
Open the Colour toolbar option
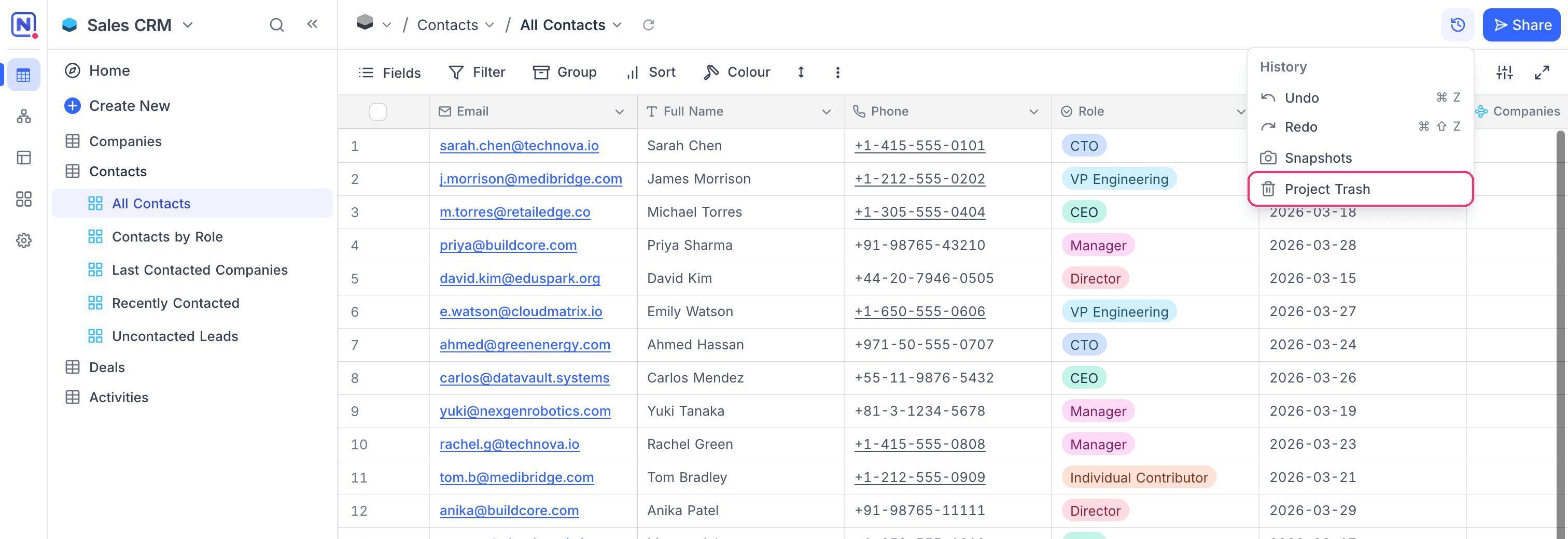coord(737,73)
